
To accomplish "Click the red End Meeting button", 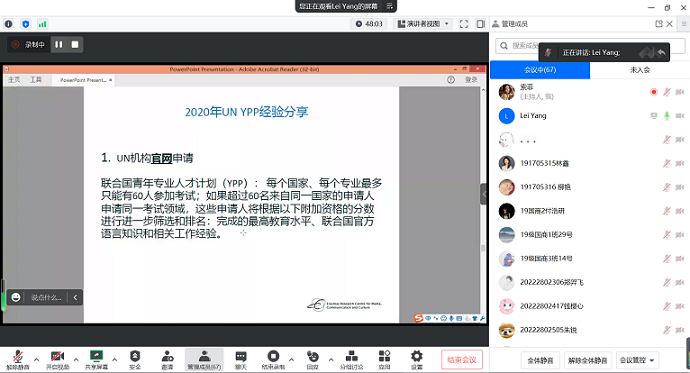I will coord(462,360).
